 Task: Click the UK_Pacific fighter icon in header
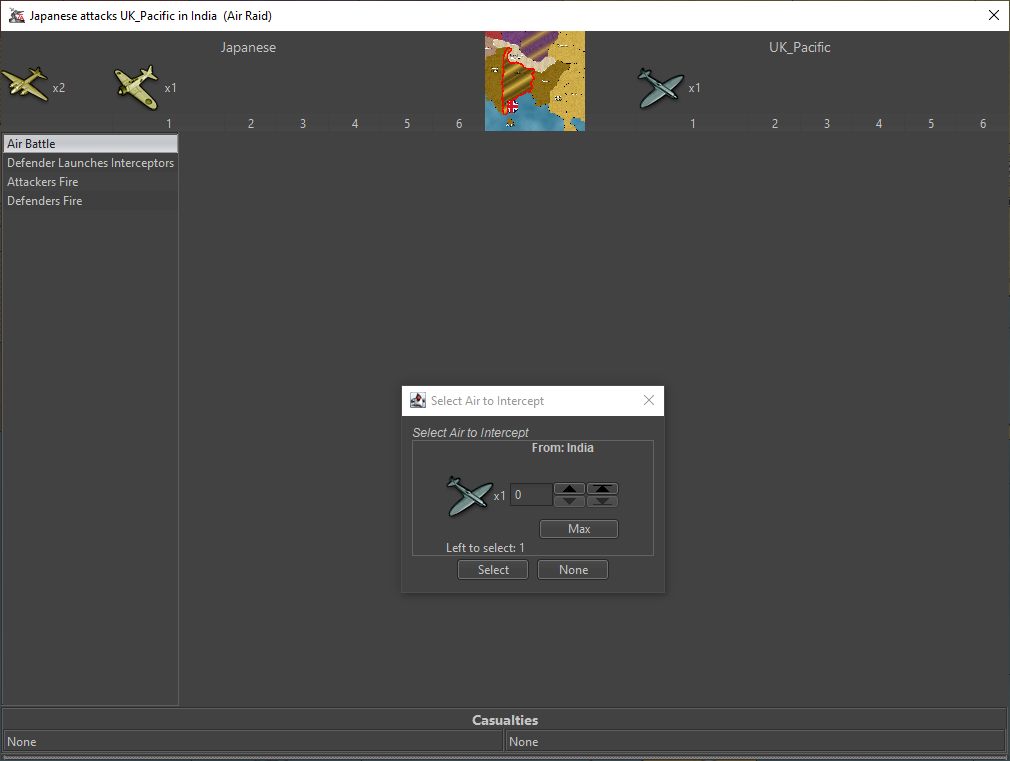660,88
